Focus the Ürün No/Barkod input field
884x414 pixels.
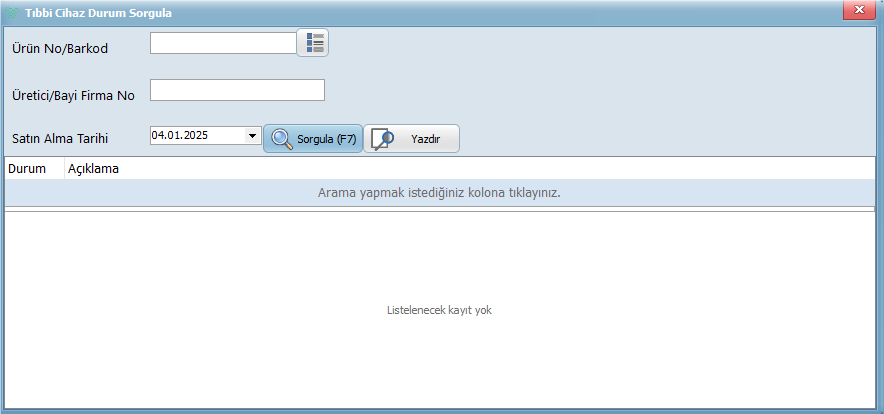(223, 42)
